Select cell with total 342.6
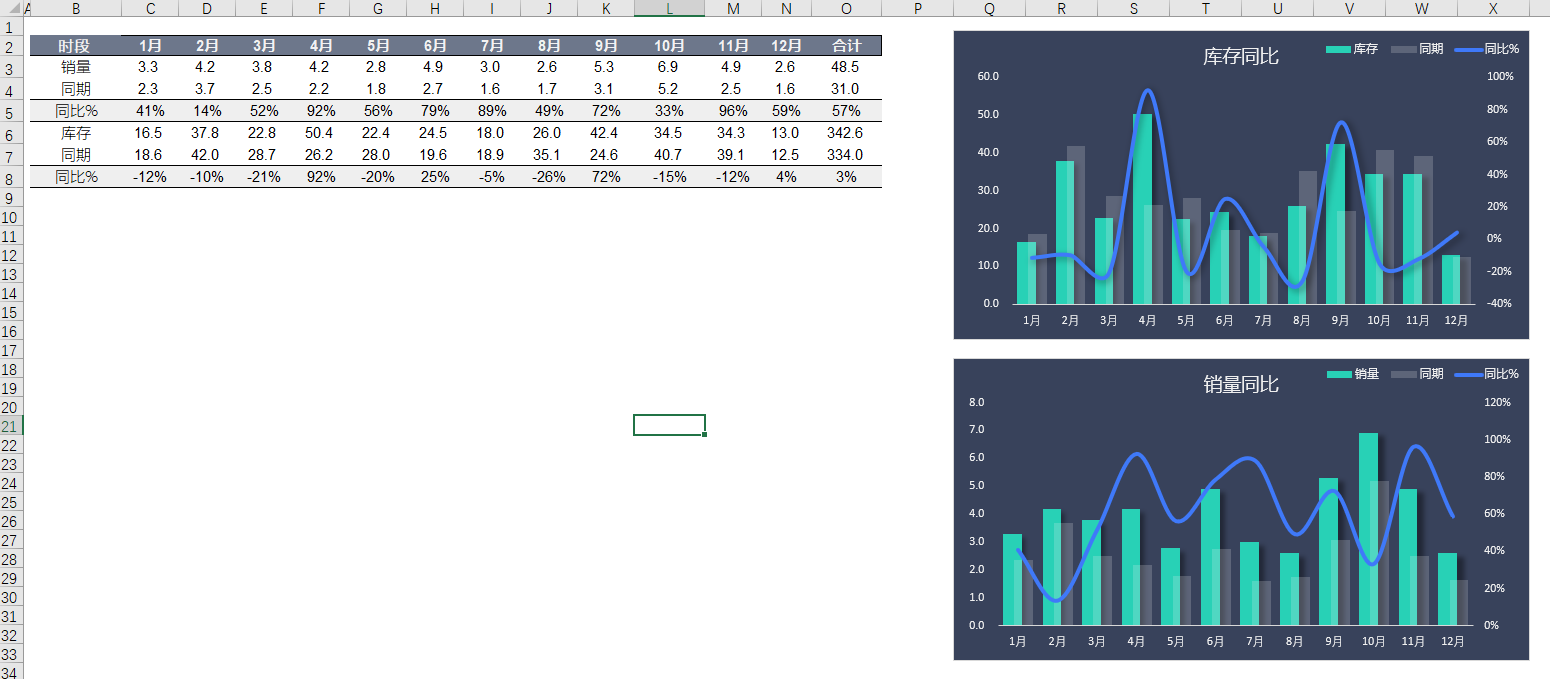The height and width of the screenshot is (679, 1550). pyautogui.click(x=847, y=133)
